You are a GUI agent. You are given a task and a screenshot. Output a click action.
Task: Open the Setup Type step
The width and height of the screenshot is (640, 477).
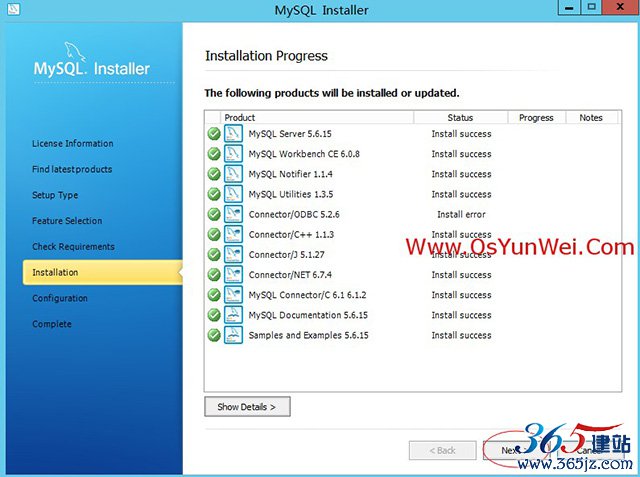(55, 195)
